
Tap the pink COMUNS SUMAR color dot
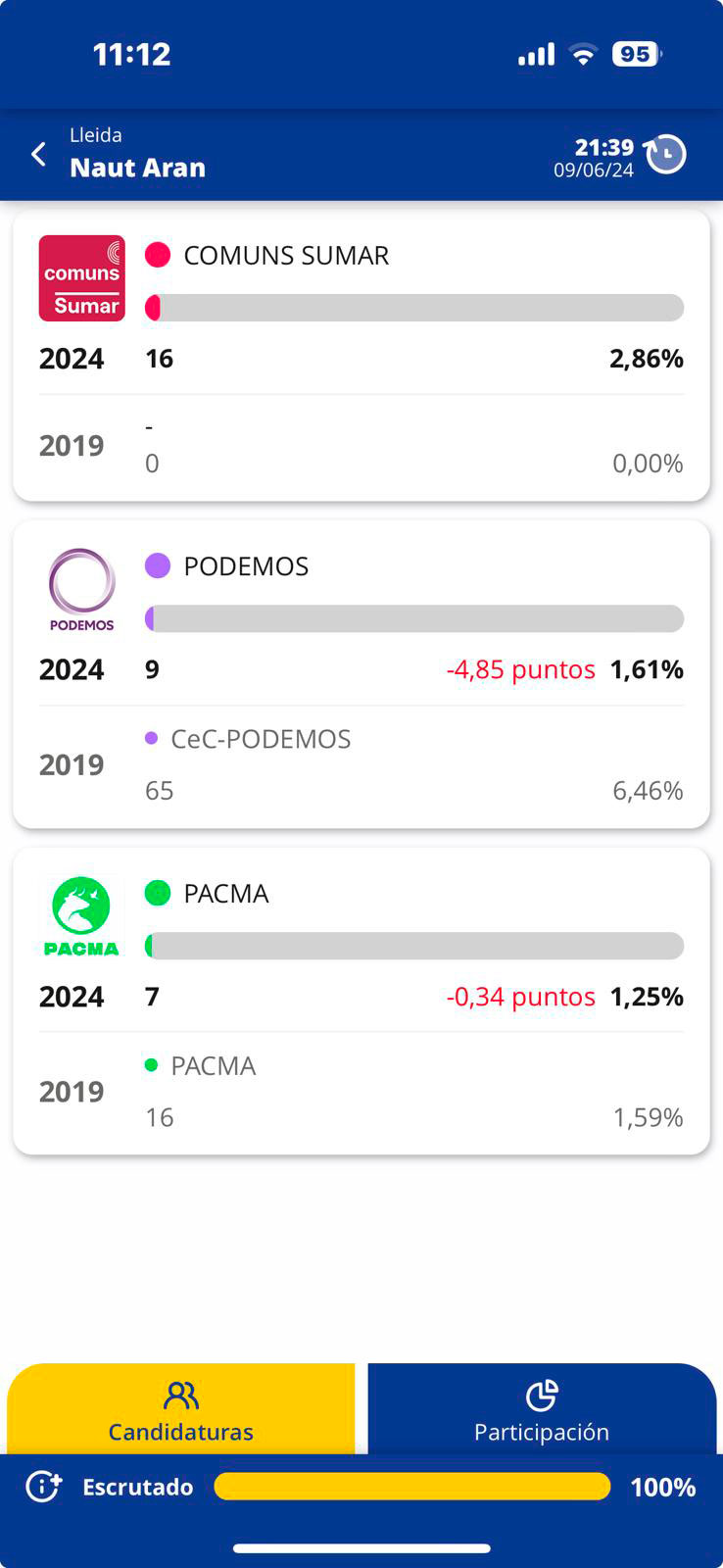(158, 255)
